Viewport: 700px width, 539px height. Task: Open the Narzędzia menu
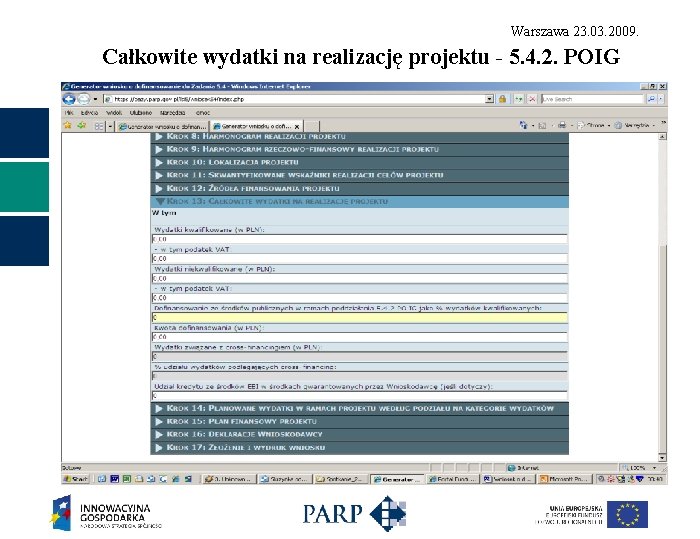pos(172,113)
